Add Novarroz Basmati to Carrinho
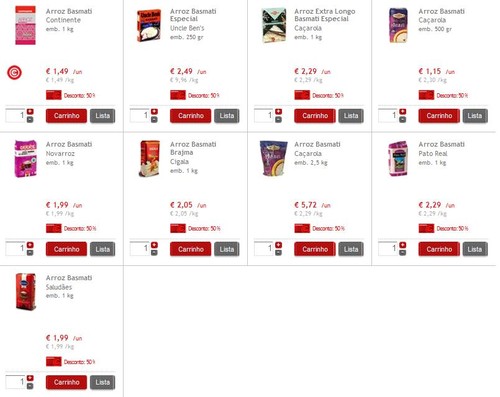The width and height of the screenshot is (500, 397). [x=66, y=249]
